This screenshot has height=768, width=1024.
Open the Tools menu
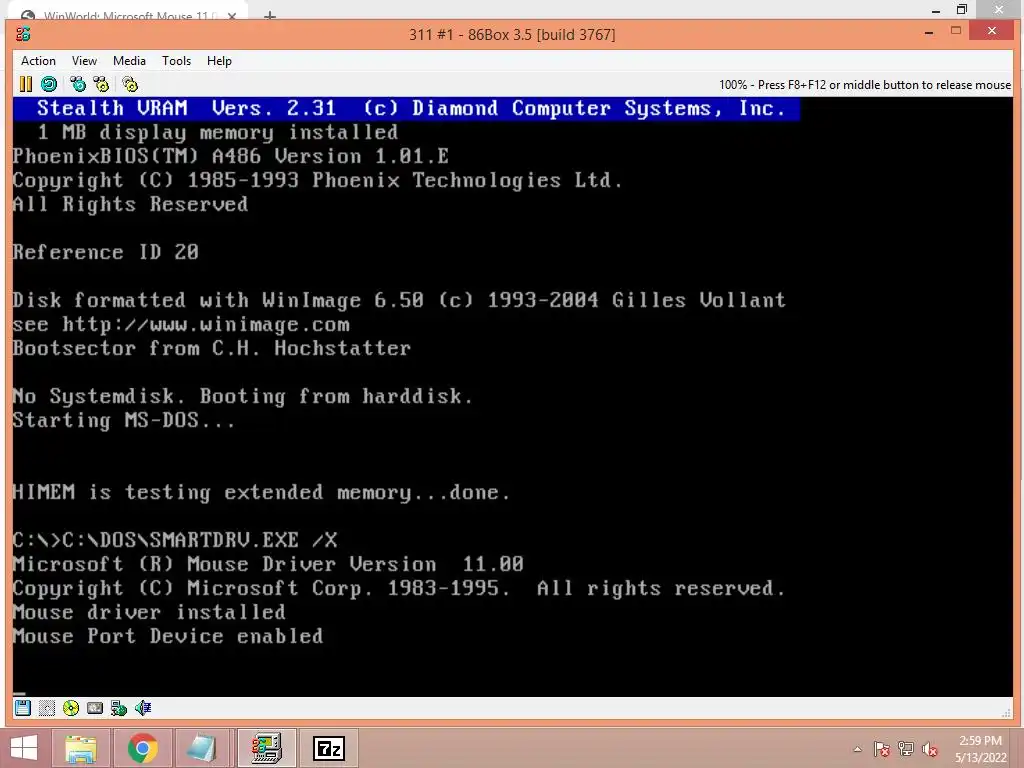coord(176,61)
